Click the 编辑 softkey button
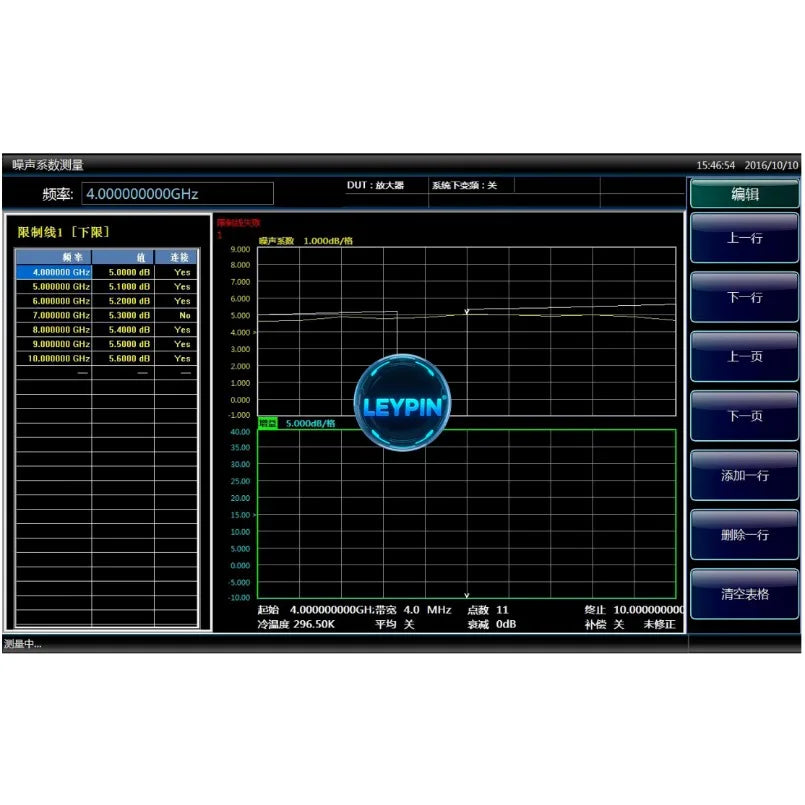Image resolution: width=805 pixels, height=805 pixels. point(744,194)
